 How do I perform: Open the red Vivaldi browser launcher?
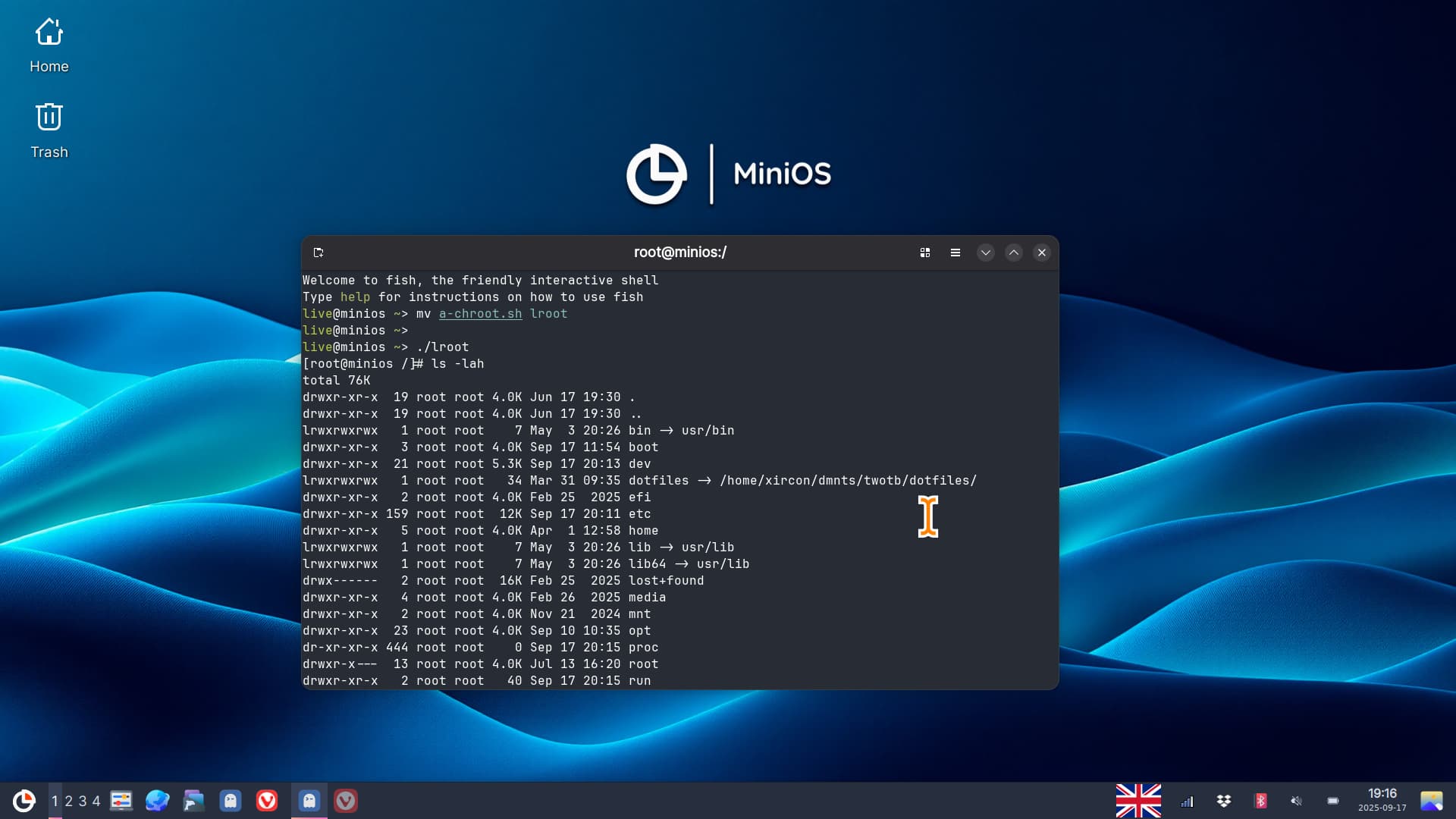click(x=267, y=801)
